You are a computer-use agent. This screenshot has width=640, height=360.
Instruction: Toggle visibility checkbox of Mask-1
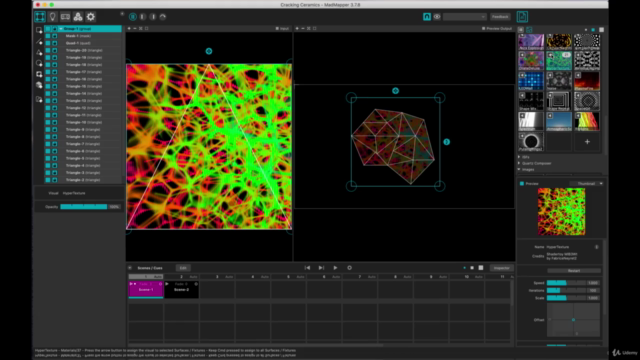48,36
